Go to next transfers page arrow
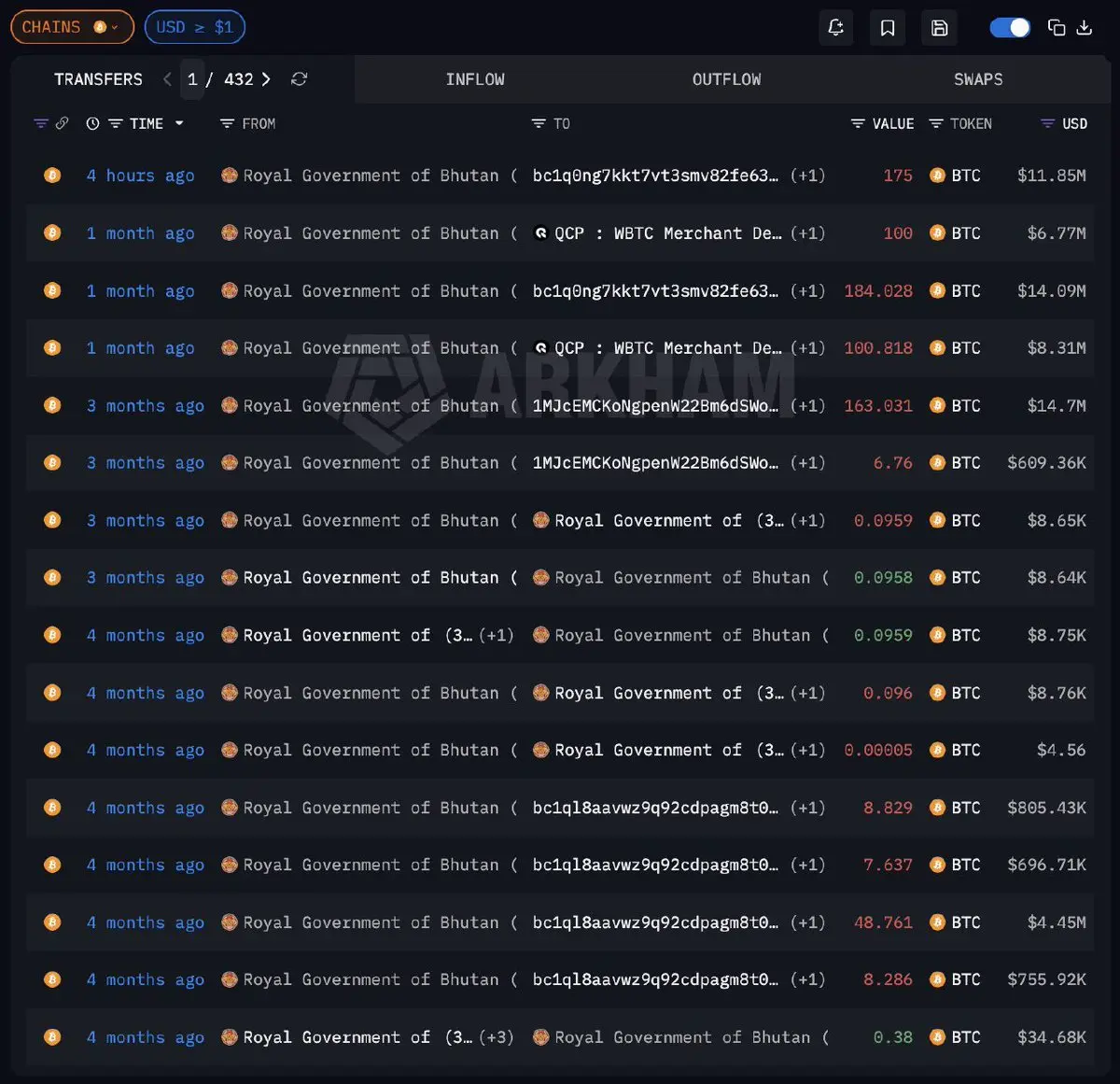This screenshot has width=1120, height=1084. [266, 79]
